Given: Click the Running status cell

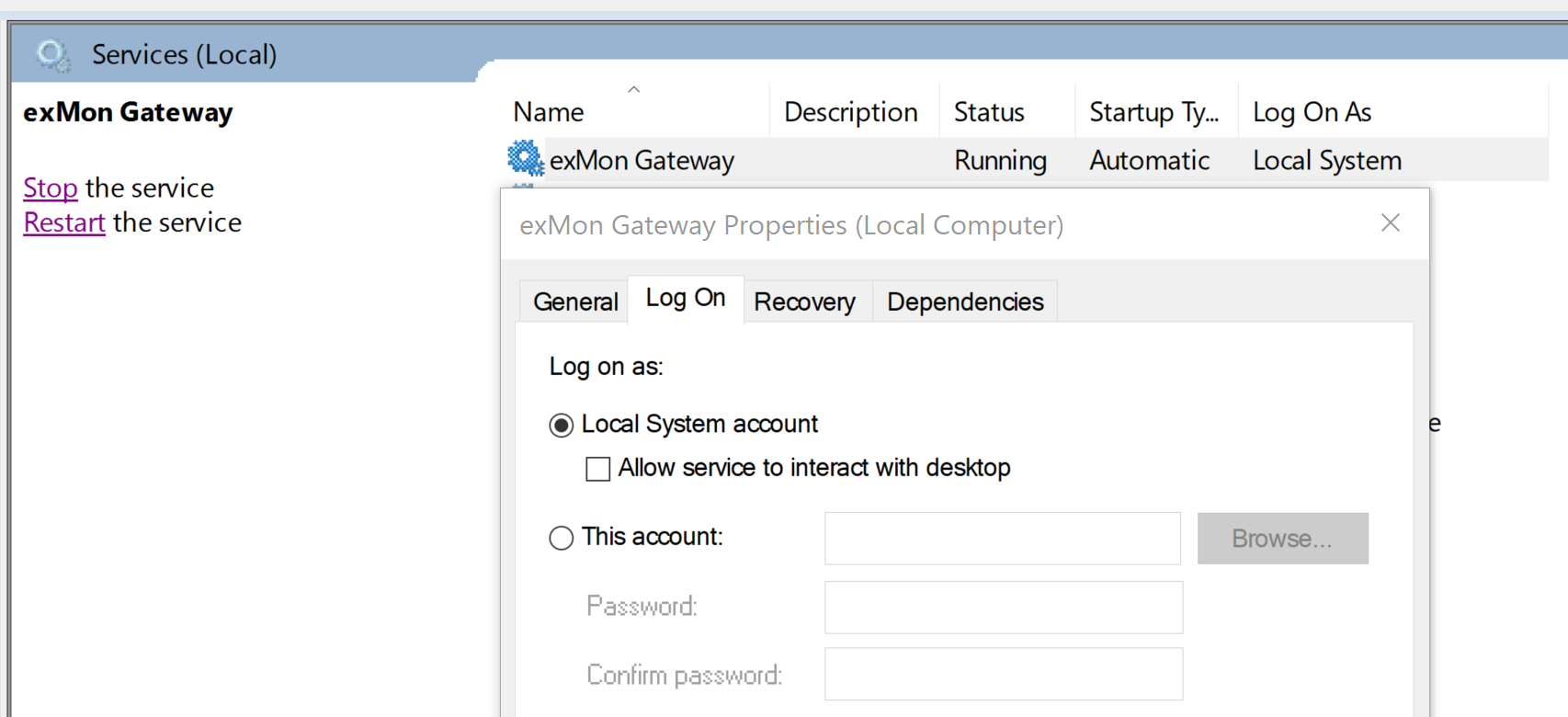Looking at the screenshot, I should click(x=1000, y=160).
